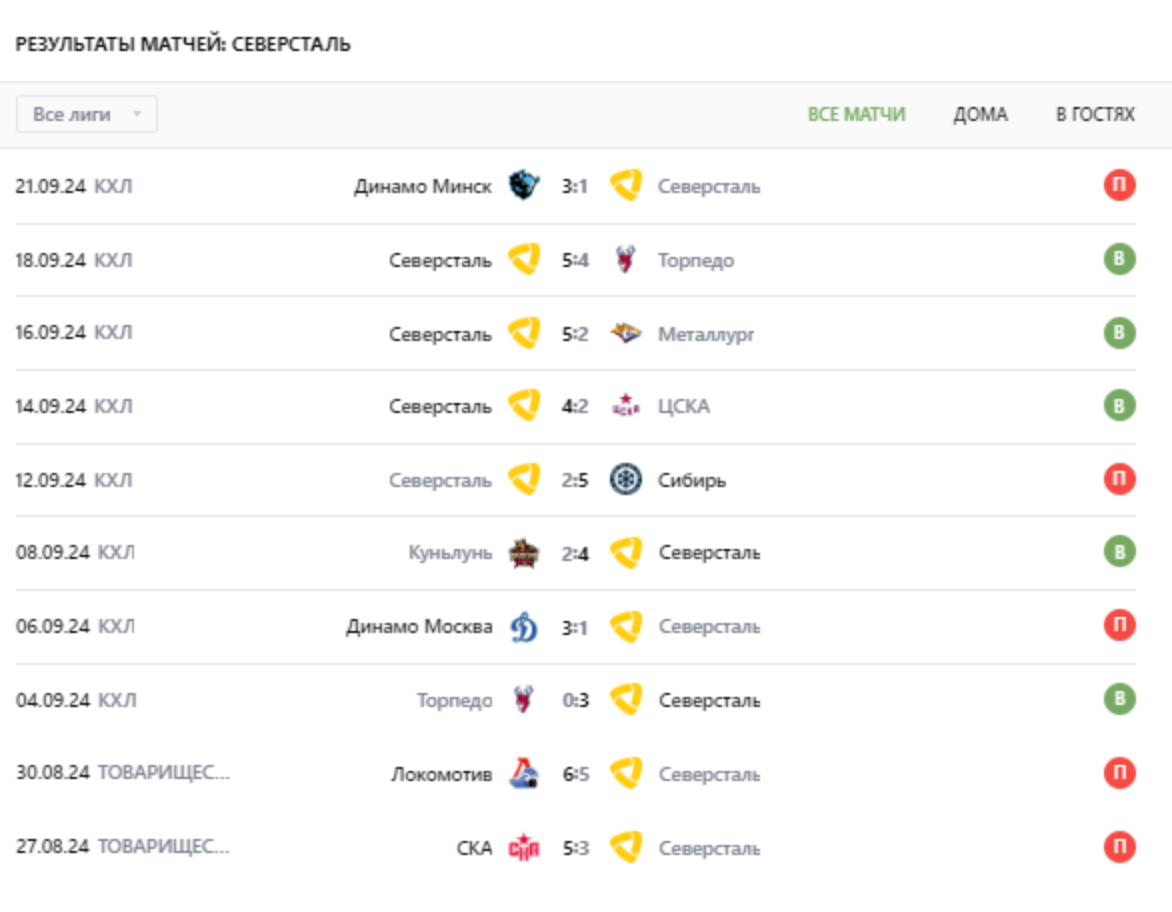
Task: Switch to the "В гостях" tab
Action: (1095, 114)
